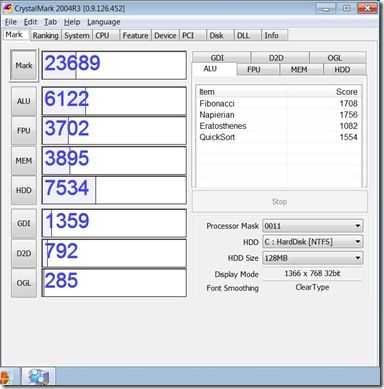Screen dimensions: 384x389
Task: Click the CrystalMark title bar icon
Action: (x=8, y=8)
